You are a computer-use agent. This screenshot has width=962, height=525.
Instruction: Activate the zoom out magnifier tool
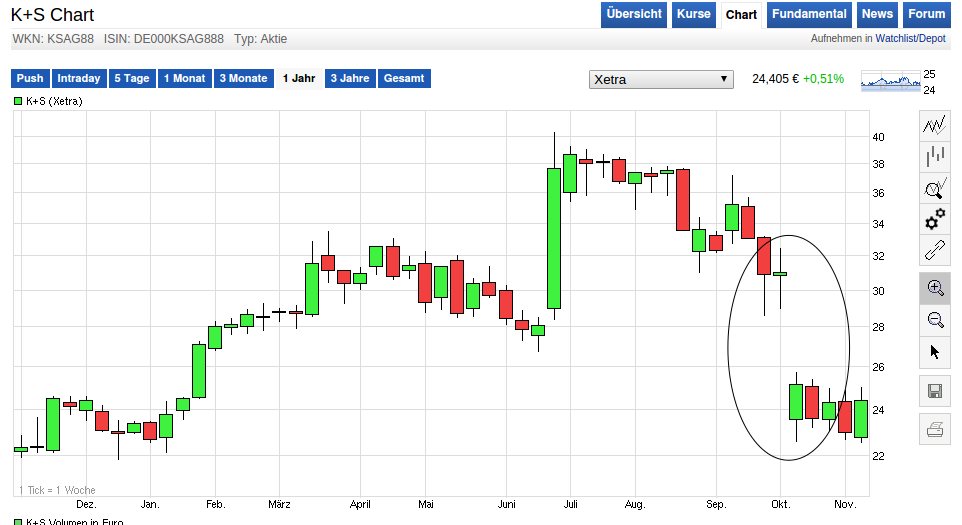[x=934, y=320]
